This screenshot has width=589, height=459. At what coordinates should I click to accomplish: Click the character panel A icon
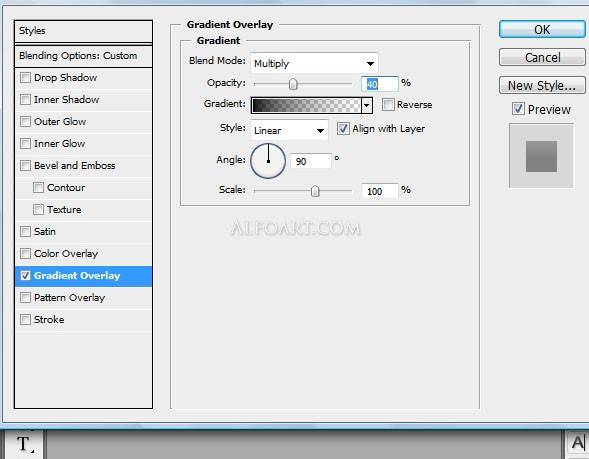[577, 442]
